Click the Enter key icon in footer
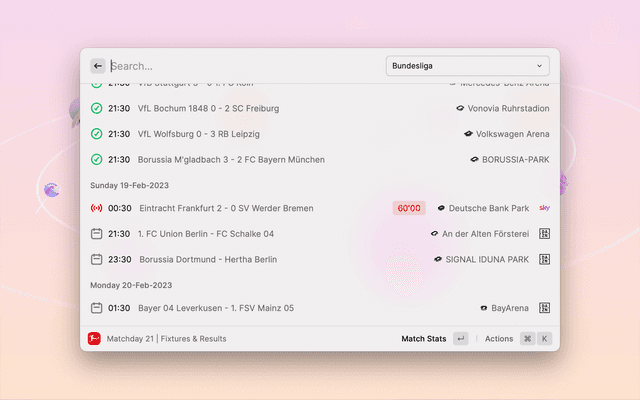 (460, 339)
